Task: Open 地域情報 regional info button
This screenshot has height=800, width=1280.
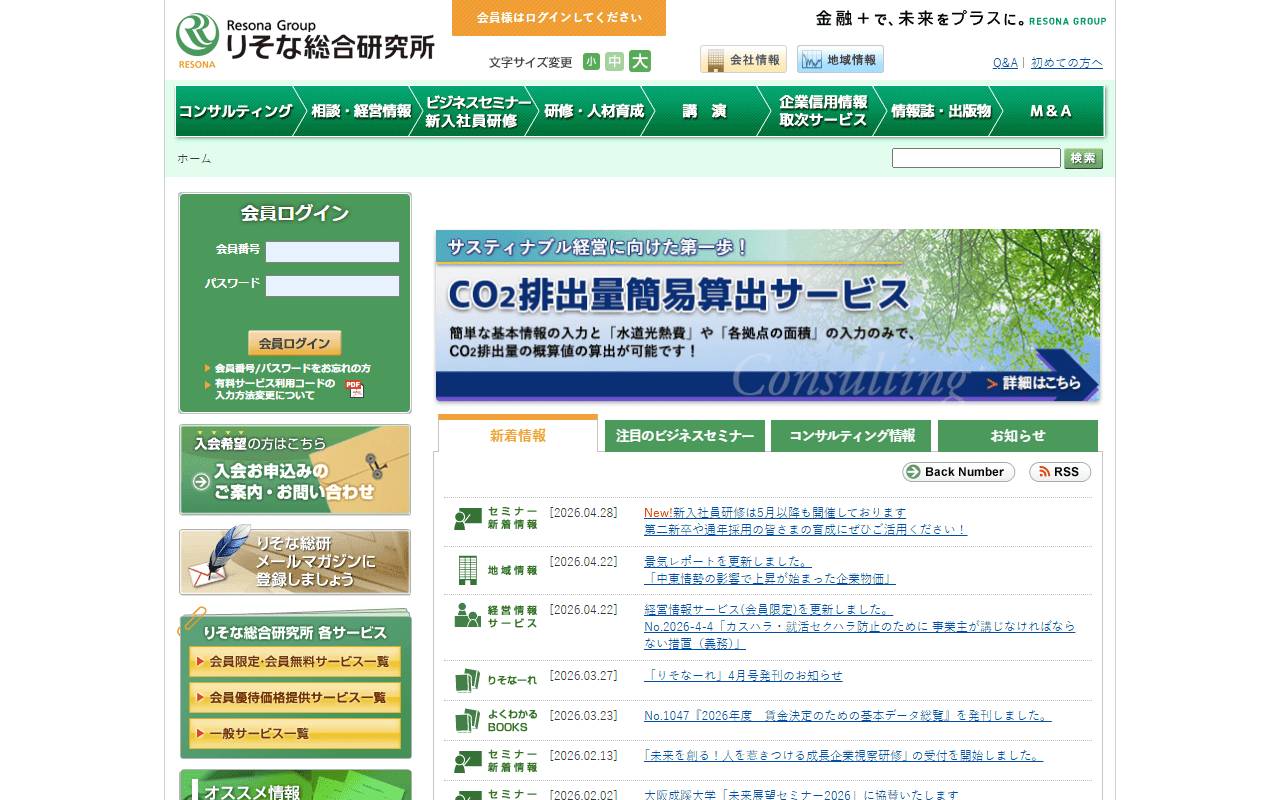Action: (840, 59)
